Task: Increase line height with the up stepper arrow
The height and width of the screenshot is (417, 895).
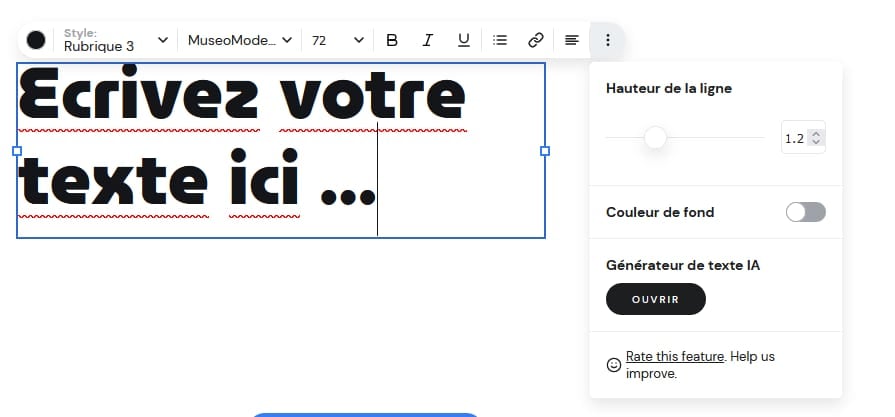Action: point(816,133)
